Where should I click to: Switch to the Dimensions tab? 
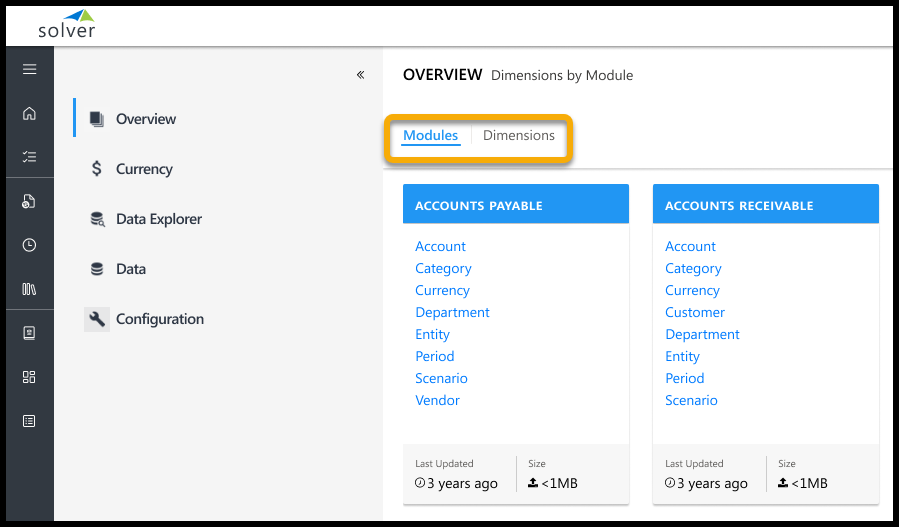[518, 136]
